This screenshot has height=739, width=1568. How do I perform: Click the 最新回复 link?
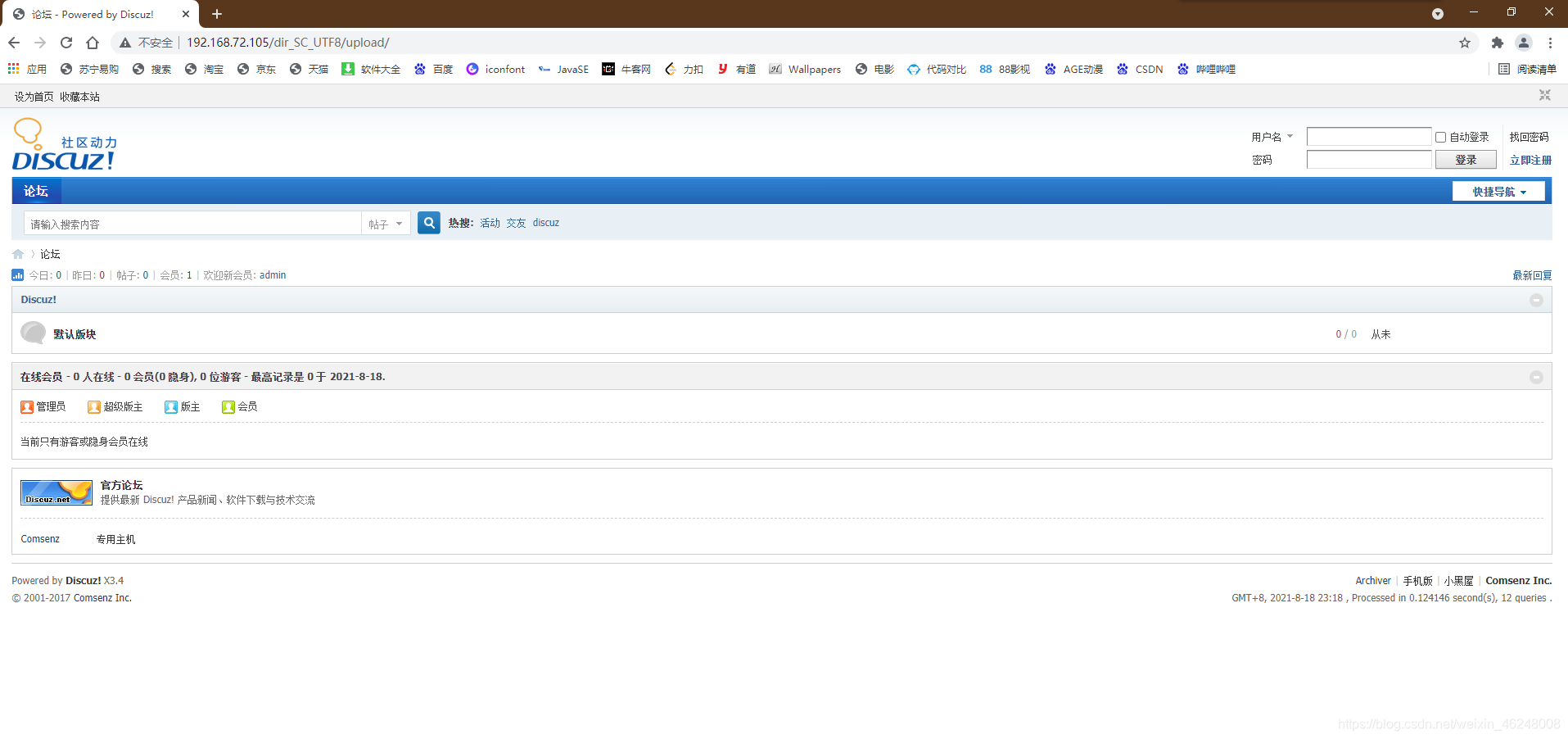(x=1532, y=275)
